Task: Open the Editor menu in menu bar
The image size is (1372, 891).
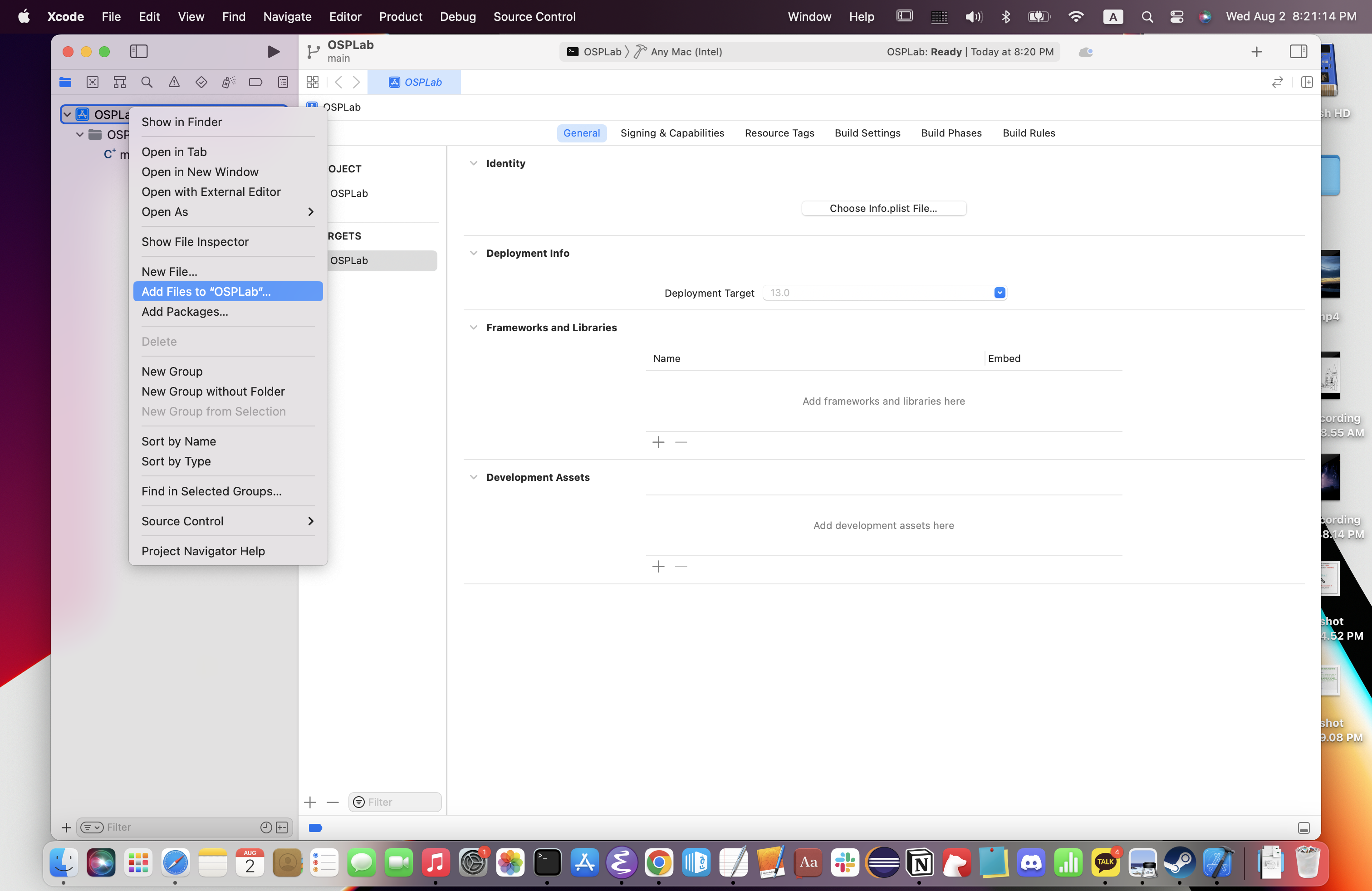Action: [345, 17]
